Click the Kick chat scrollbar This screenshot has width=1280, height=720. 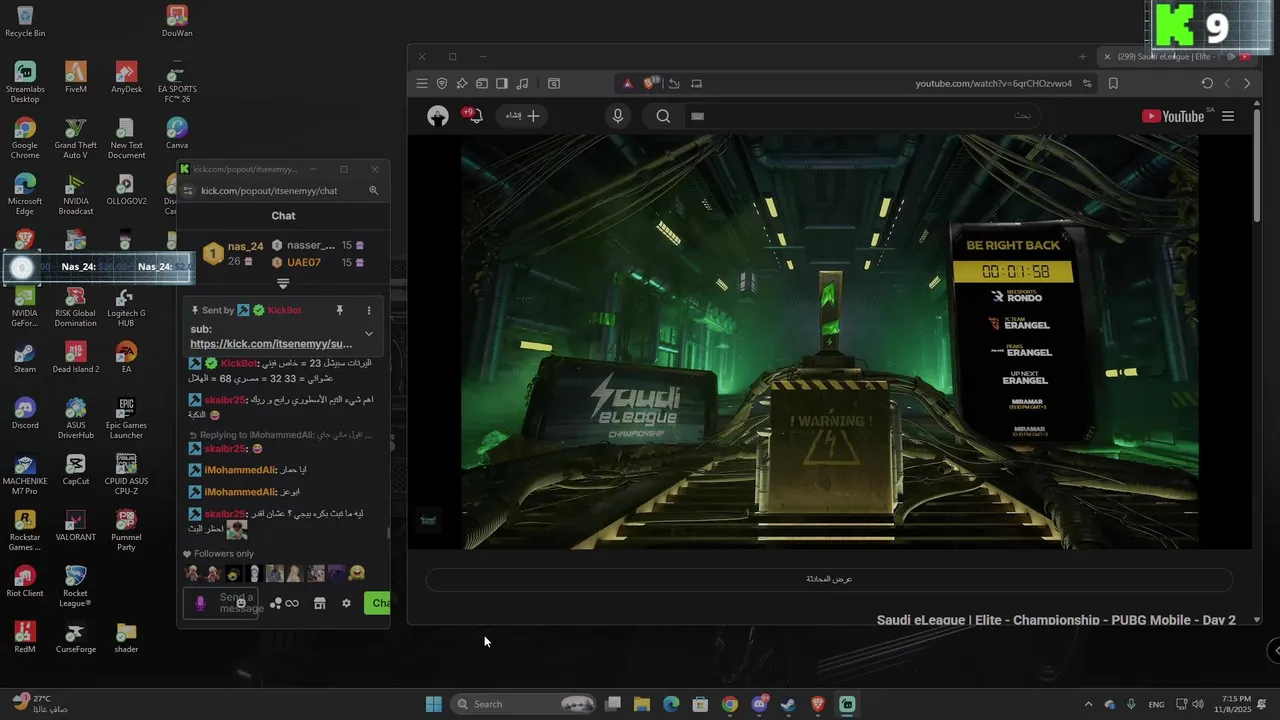(388, 533)
